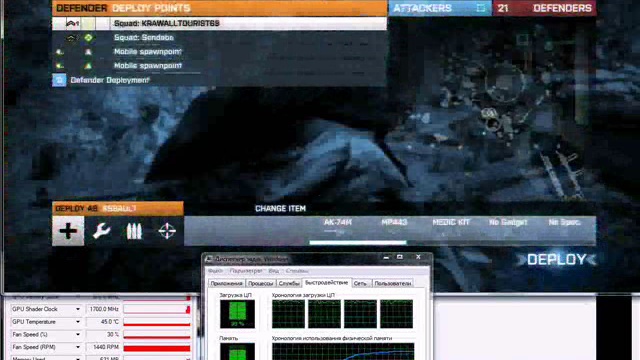This screenshot has height=360, width=640.
Task: Click the Fan Speed (%) history graph
Action: pyautogui.click(x=157, y=334)
